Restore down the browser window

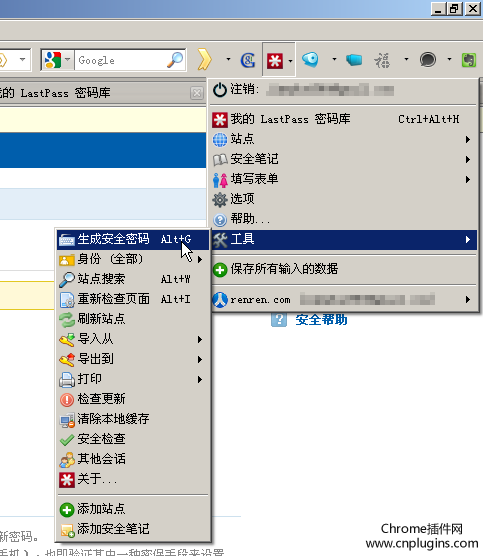[x=455, y=9]
